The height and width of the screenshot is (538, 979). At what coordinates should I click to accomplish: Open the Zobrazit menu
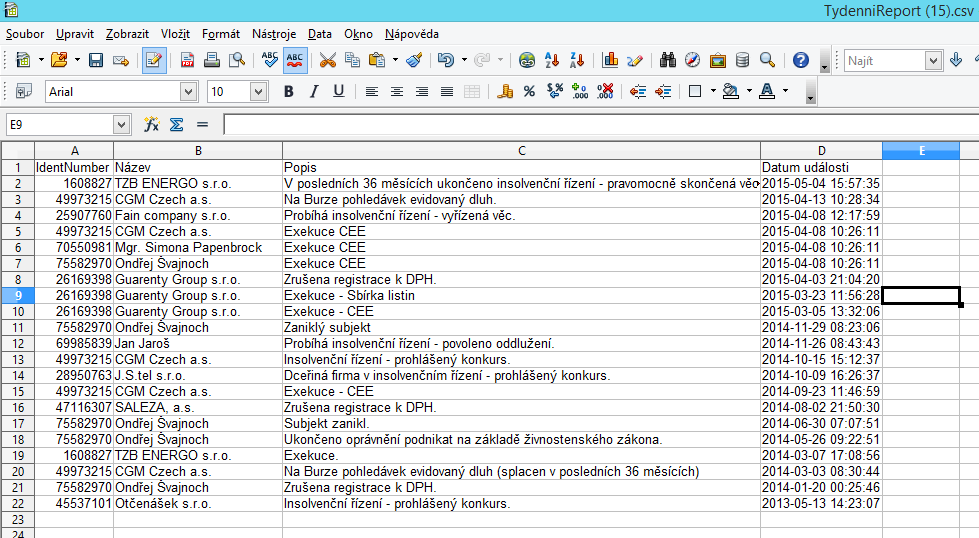click(127, 34)
